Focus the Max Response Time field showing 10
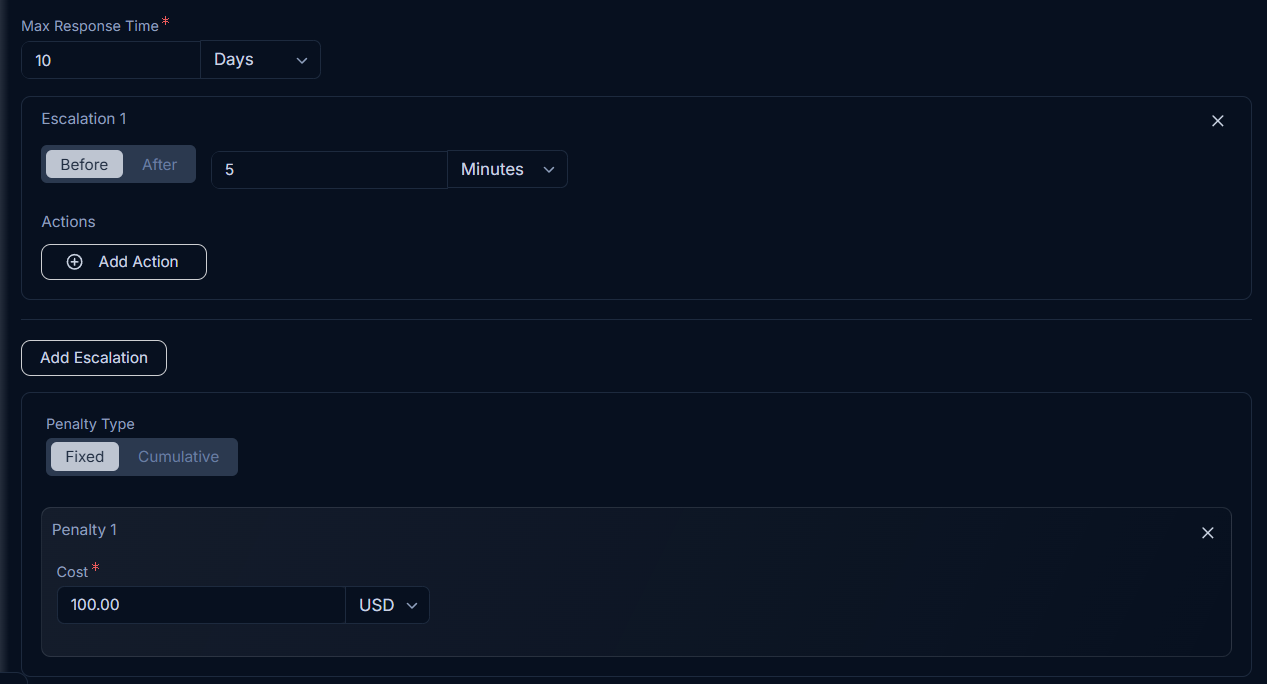1267x684 pixels. tap(111, 60)
